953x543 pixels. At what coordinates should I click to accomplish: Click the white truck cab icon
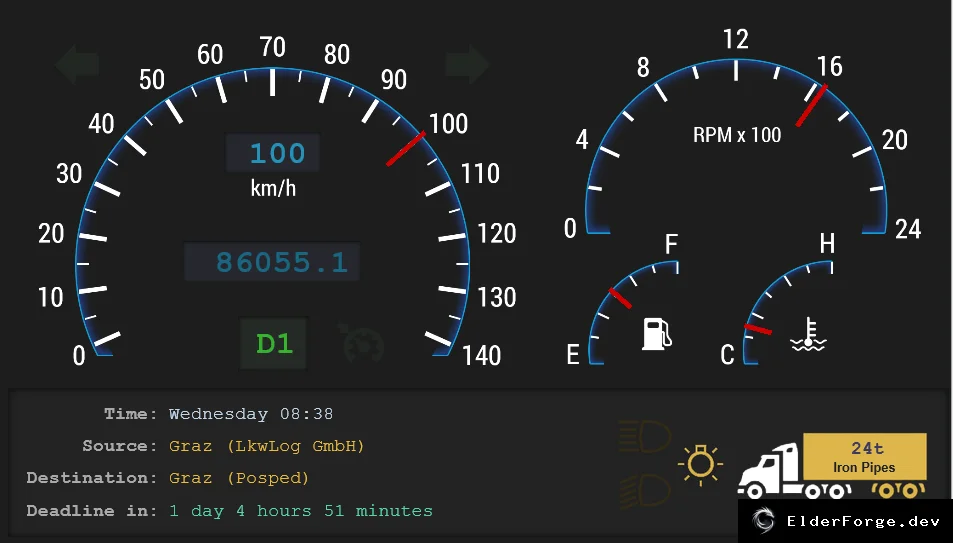(x=769, y=471)
